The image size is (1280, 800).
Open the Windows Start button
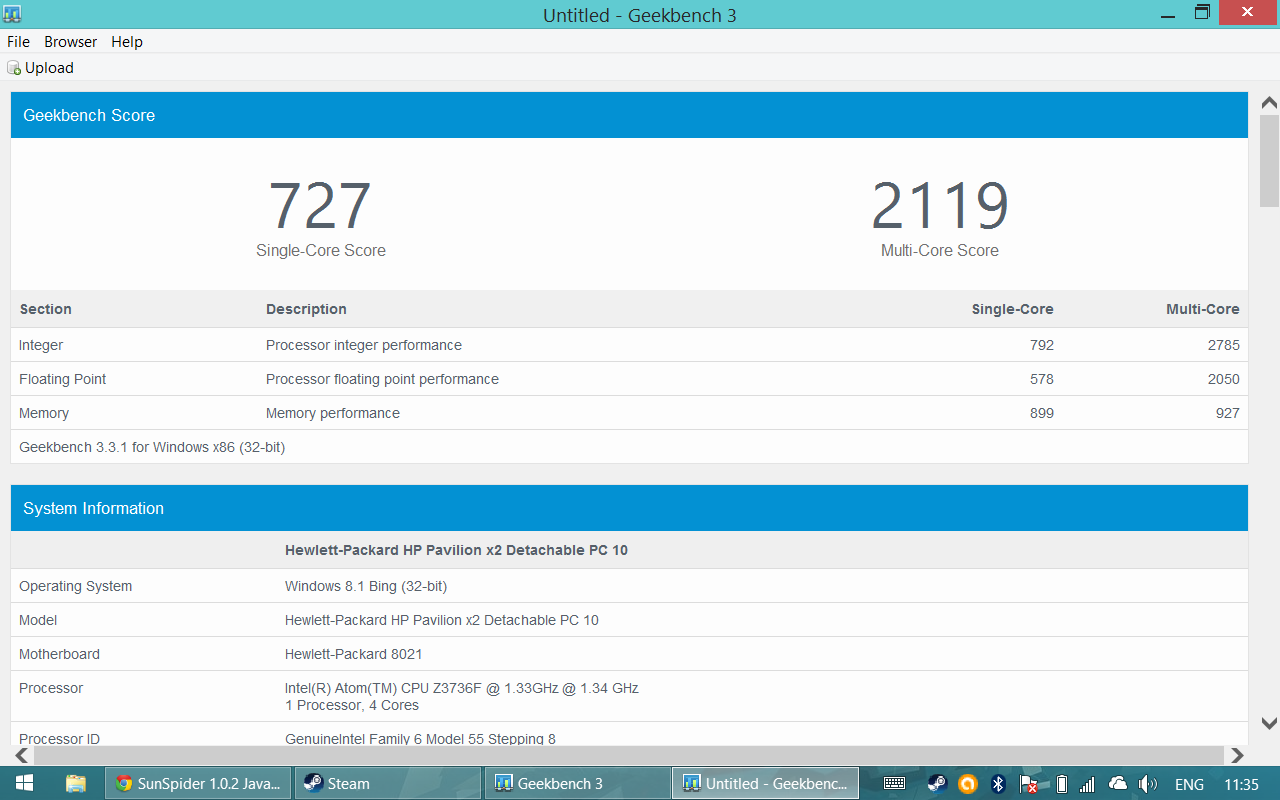pos(24,783)
